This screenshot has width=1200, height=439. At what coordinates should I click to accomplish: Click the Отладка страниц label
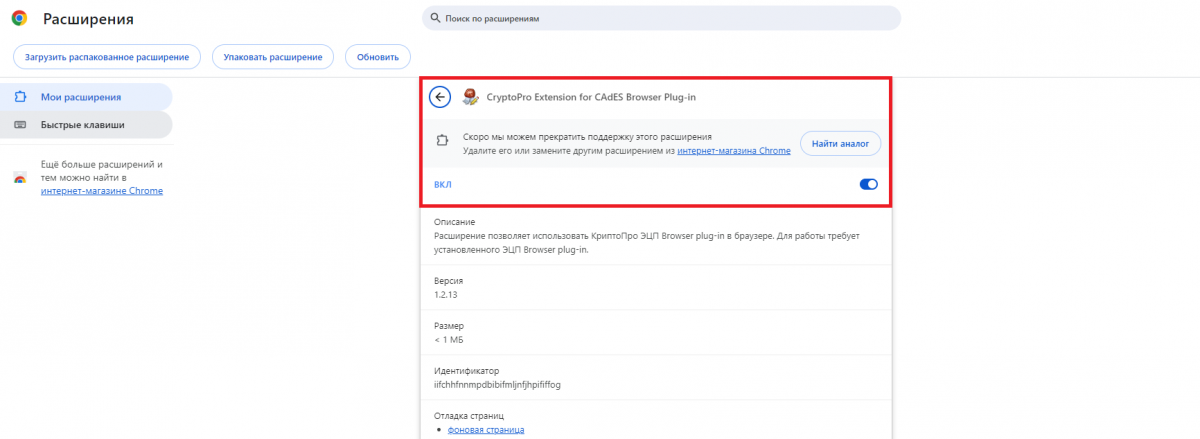469,414
